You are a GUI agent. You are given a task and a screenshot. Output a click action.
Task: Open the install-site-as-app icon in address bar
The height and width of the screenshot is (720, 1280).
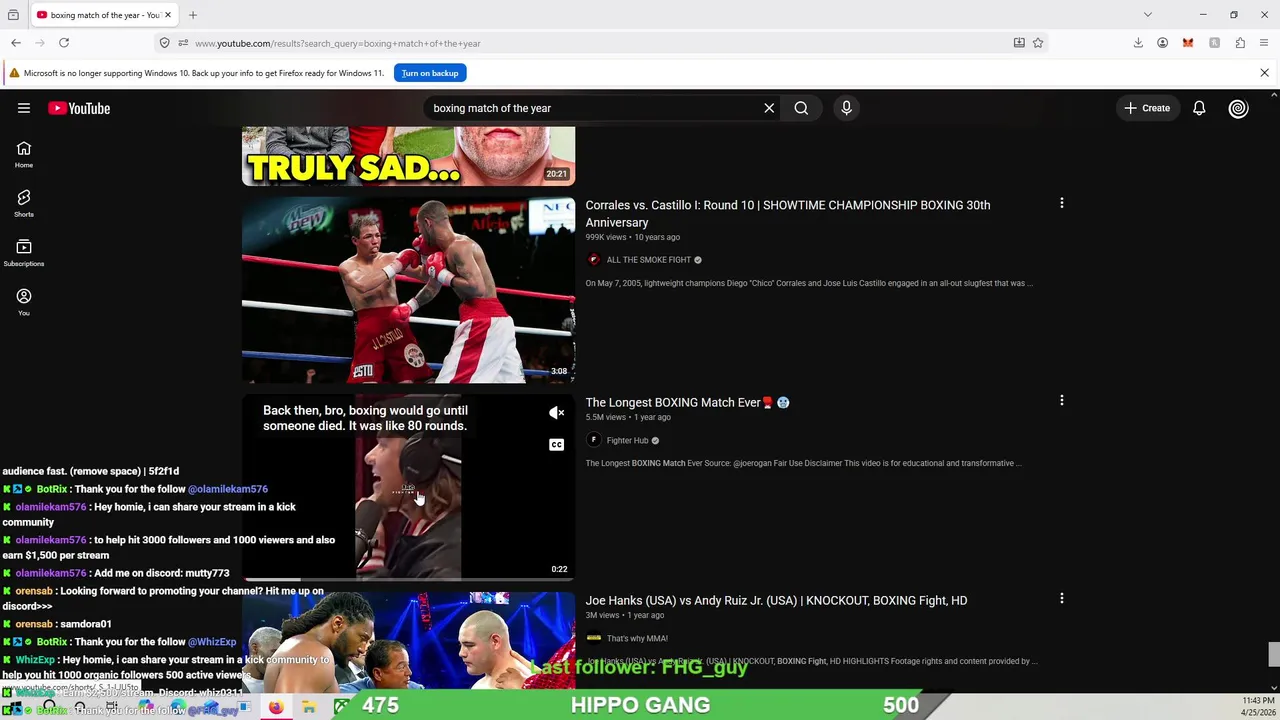[1019, 43]
